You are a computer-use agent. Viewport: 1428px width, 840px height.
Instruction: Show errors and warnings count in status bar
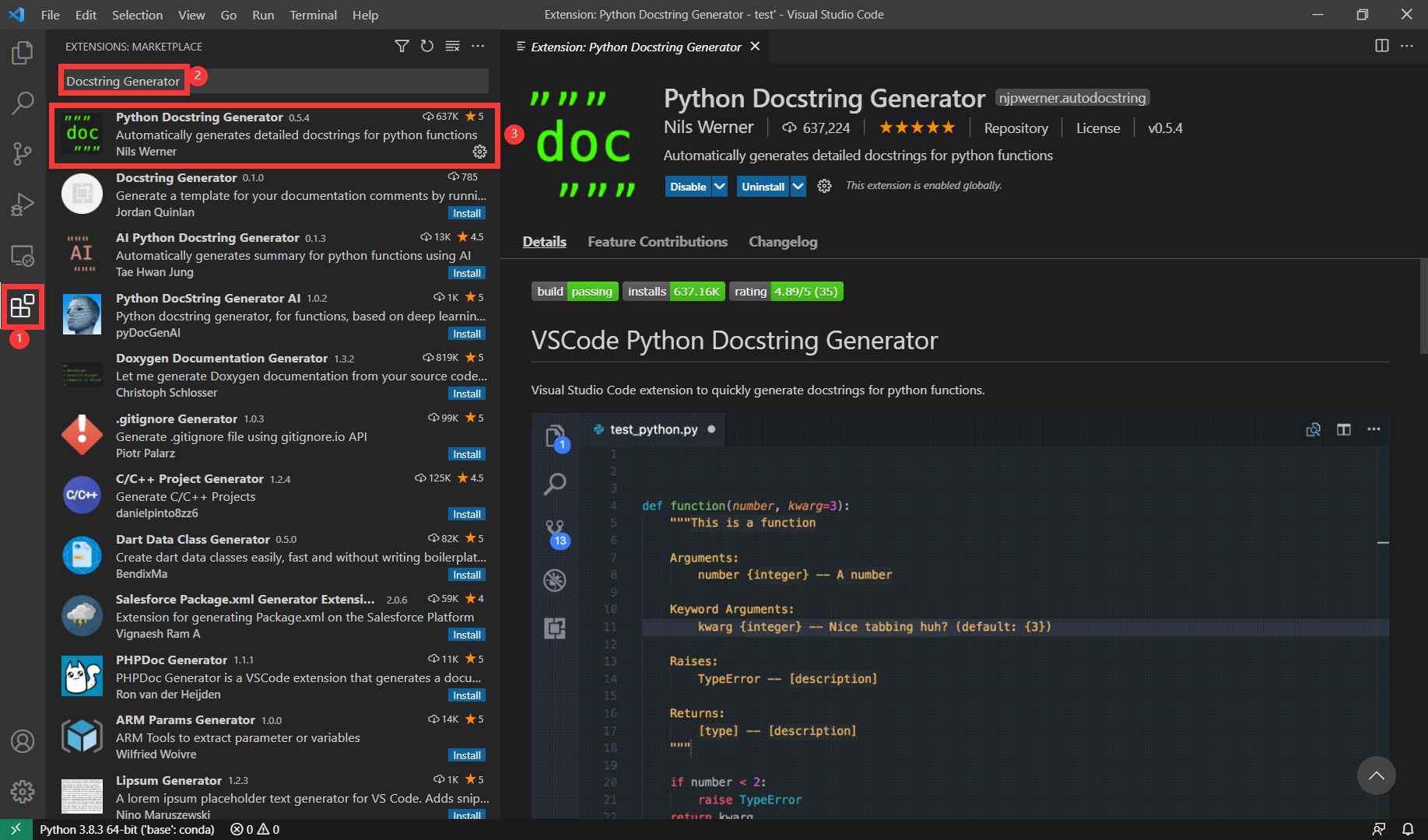[x=255, y=829]
